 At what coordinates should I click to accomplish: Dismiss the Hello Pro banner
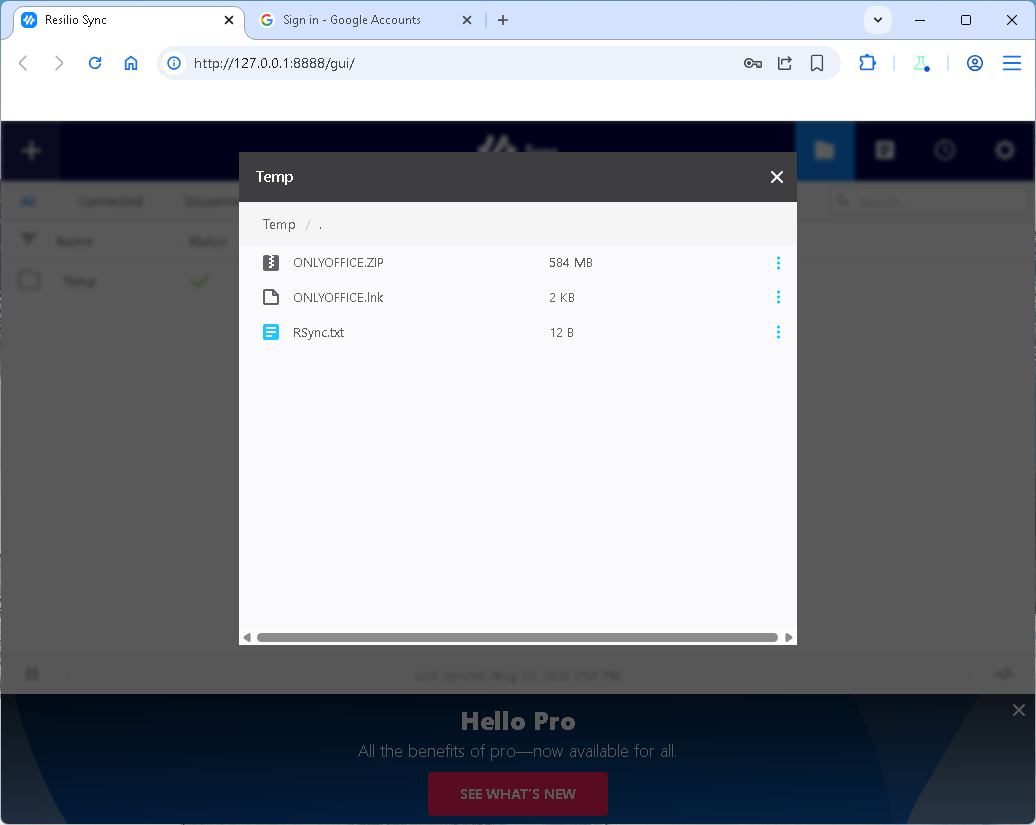coord(1019,710)
